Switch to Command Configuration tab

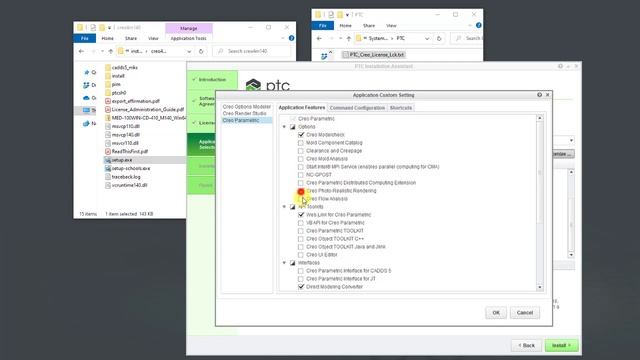(x=357, y=108)
